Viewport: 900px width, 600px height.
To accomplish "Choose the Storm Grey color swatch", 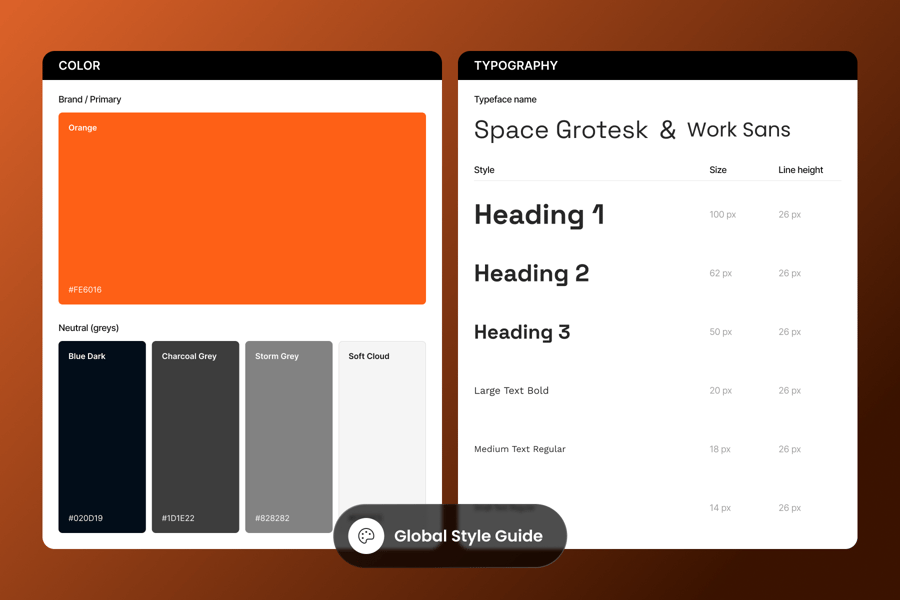I will click(288, 436).
